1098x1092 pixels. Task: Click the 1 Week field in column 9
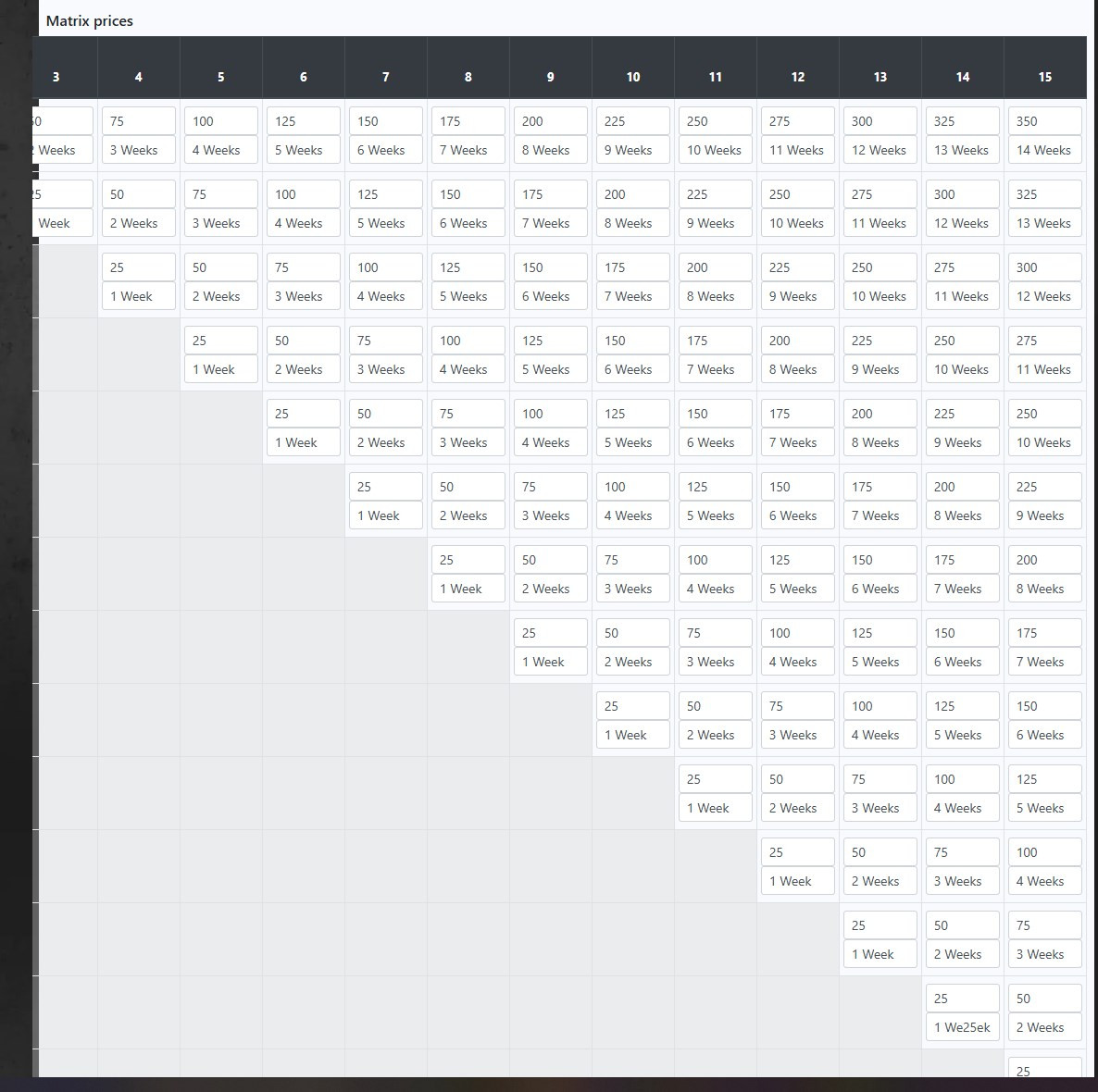click(551, 663)
